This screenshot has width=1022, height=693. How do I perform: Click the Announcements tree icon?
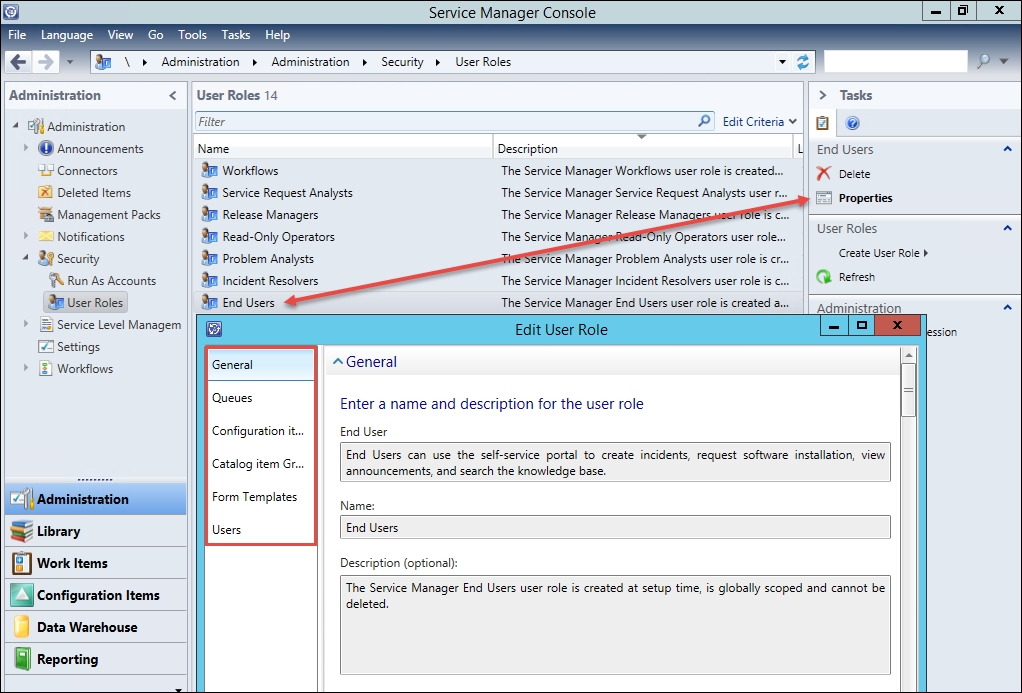point(46,149)
